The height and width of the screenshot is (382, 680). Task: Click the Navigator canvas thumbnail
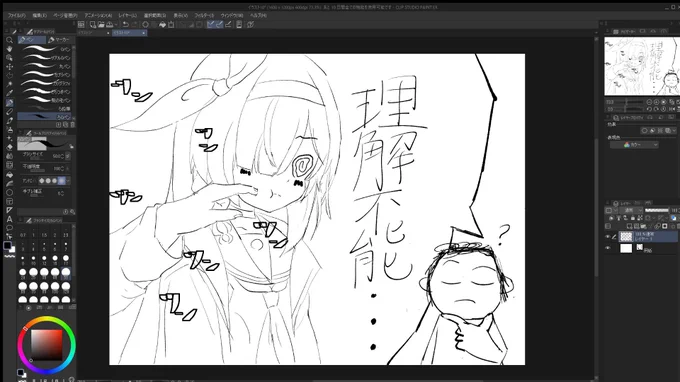pyautogui.click(x=642, y=66)
